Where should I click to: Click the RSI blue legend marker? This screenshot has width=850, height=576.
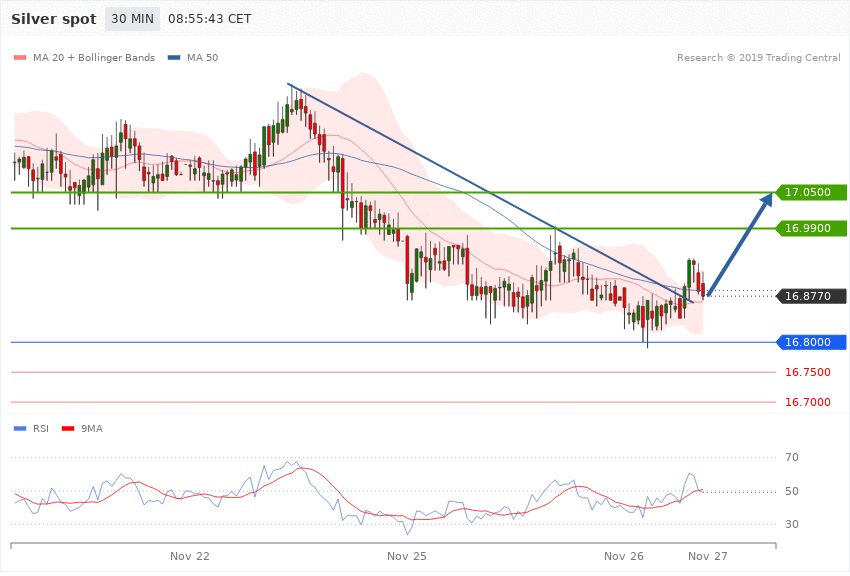pos(19,428)
